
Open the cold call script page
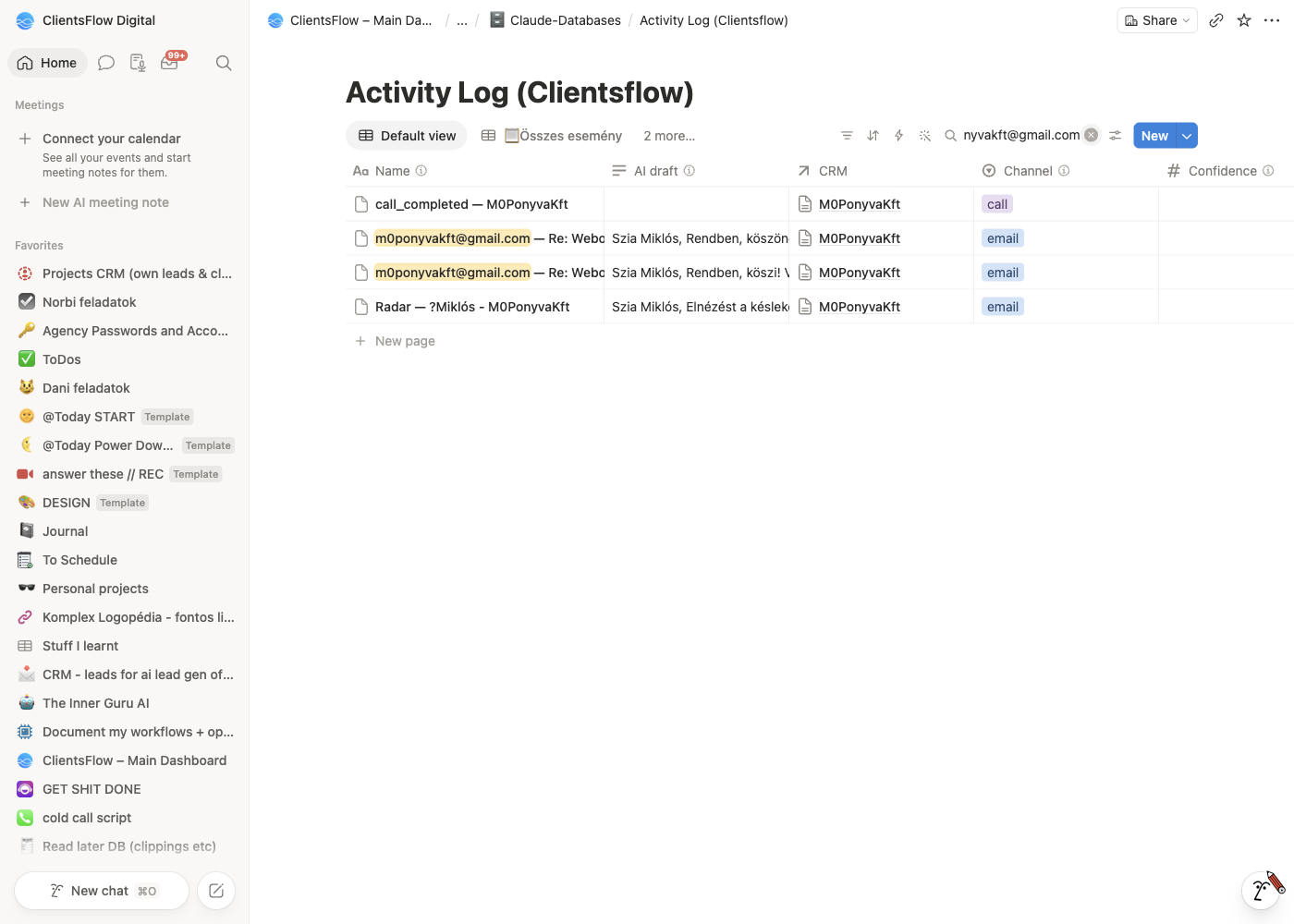coord(126,818)
